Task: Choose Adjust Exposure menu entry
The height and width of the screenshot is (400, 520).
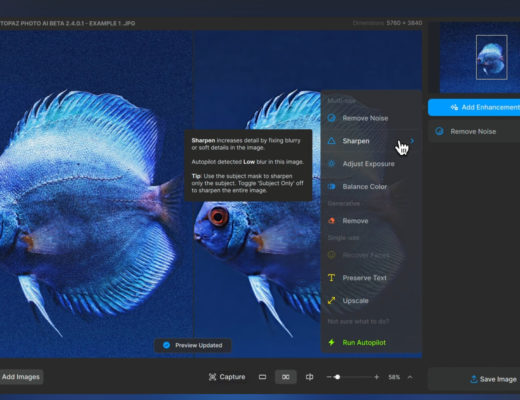Action: [371, 164]
